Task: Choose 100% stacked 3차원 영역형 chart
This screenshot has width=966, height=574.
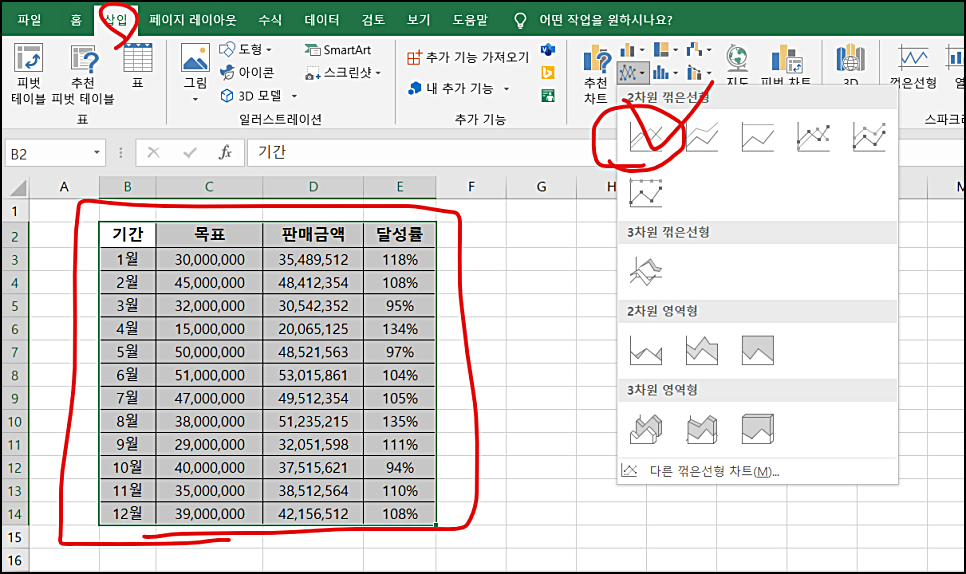Action: (757, 429)
